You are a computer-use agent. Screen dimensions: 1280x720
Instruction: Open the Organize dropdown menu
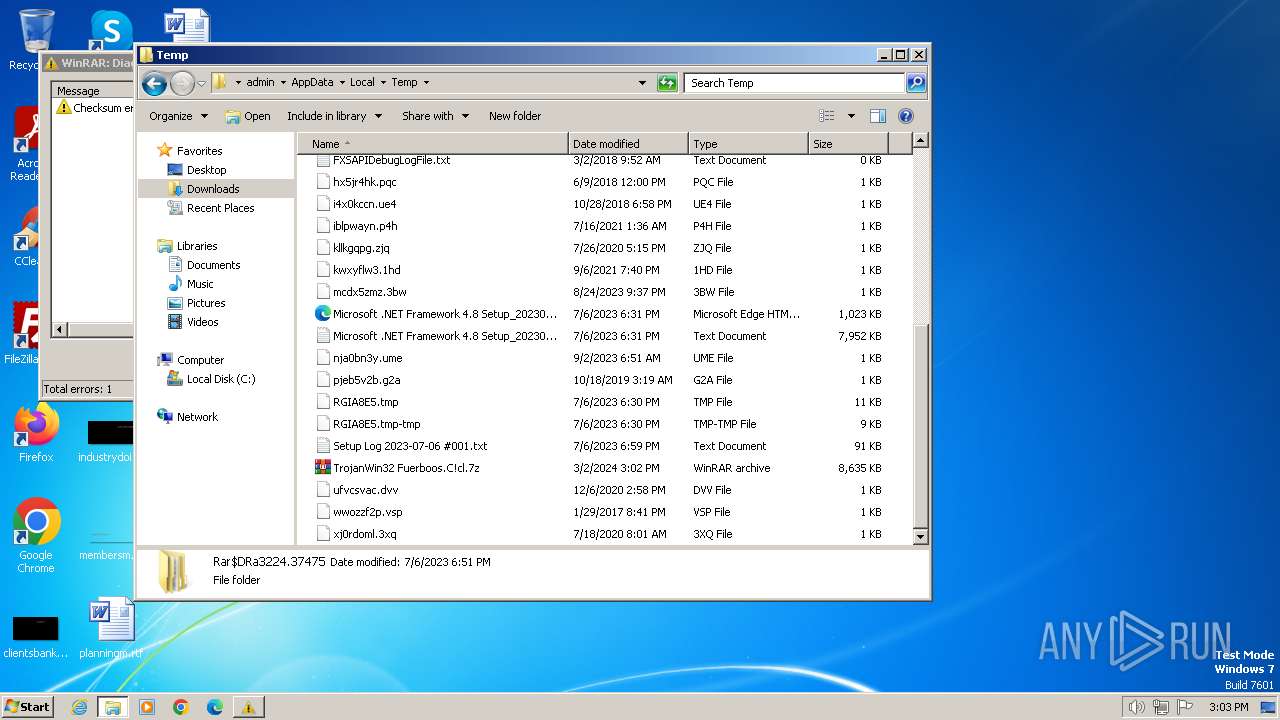[x=178, y=116]
